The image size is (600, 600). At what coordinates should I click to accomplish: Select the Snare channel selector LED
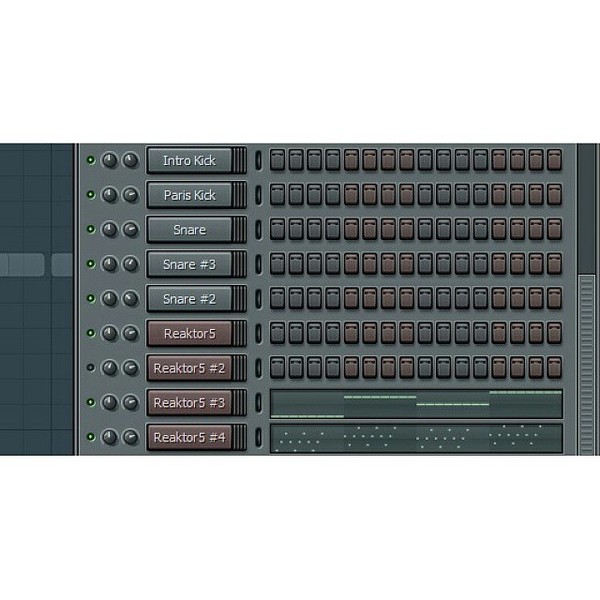pyautogui.click(x=259, y=230)
